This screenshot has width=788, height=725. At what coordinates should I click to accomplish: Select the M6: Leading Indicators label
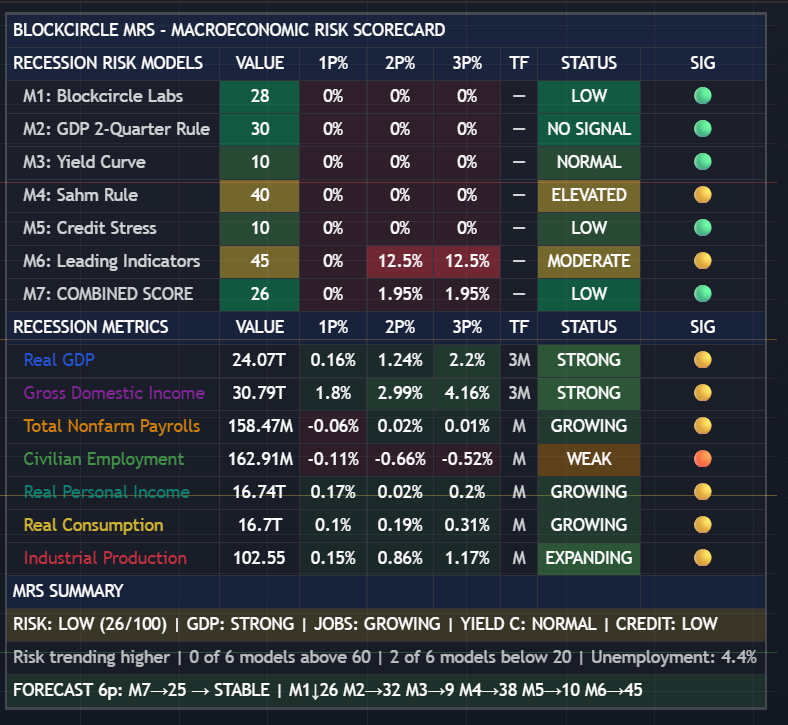pyautogui.click(x=112, y=261)
